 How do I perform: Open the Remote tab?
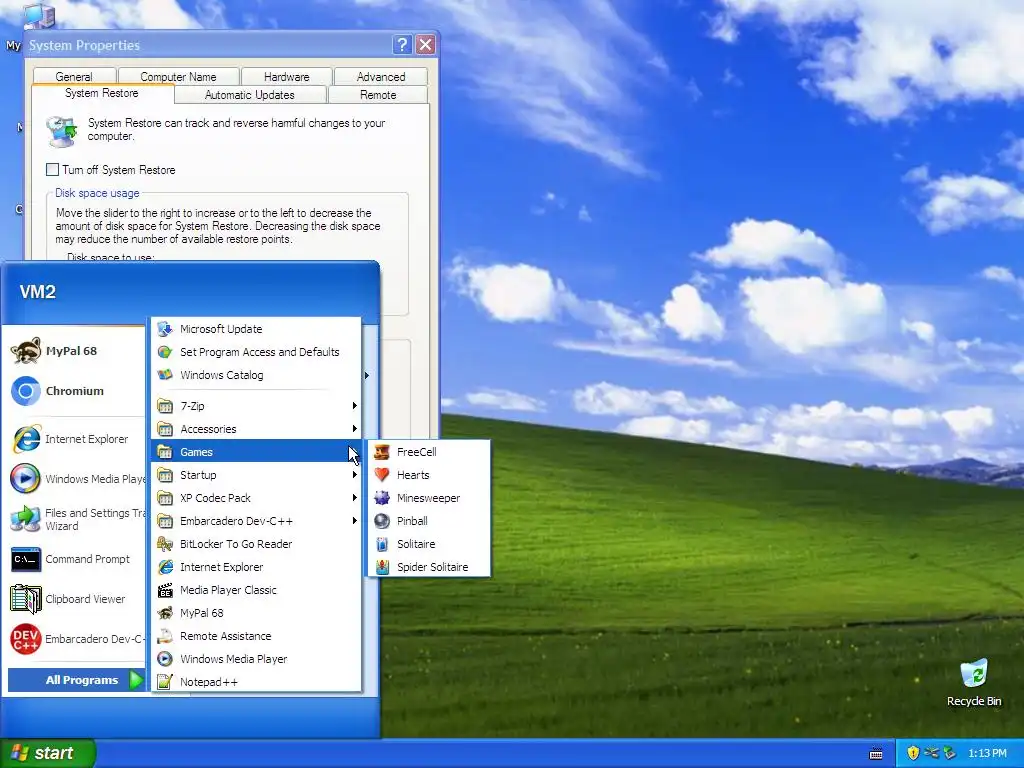click(378, 95)
